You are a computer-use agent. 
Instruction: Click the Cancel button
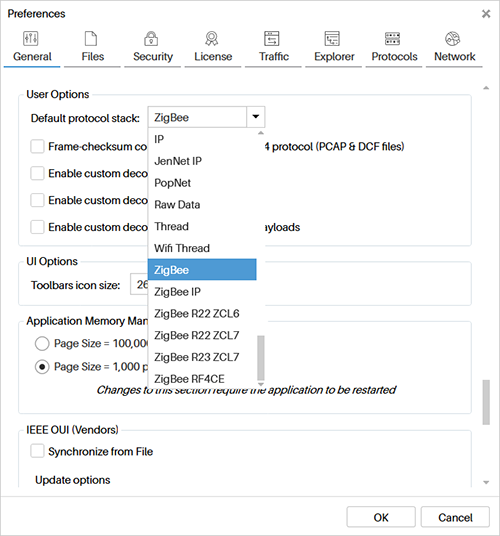455,517
